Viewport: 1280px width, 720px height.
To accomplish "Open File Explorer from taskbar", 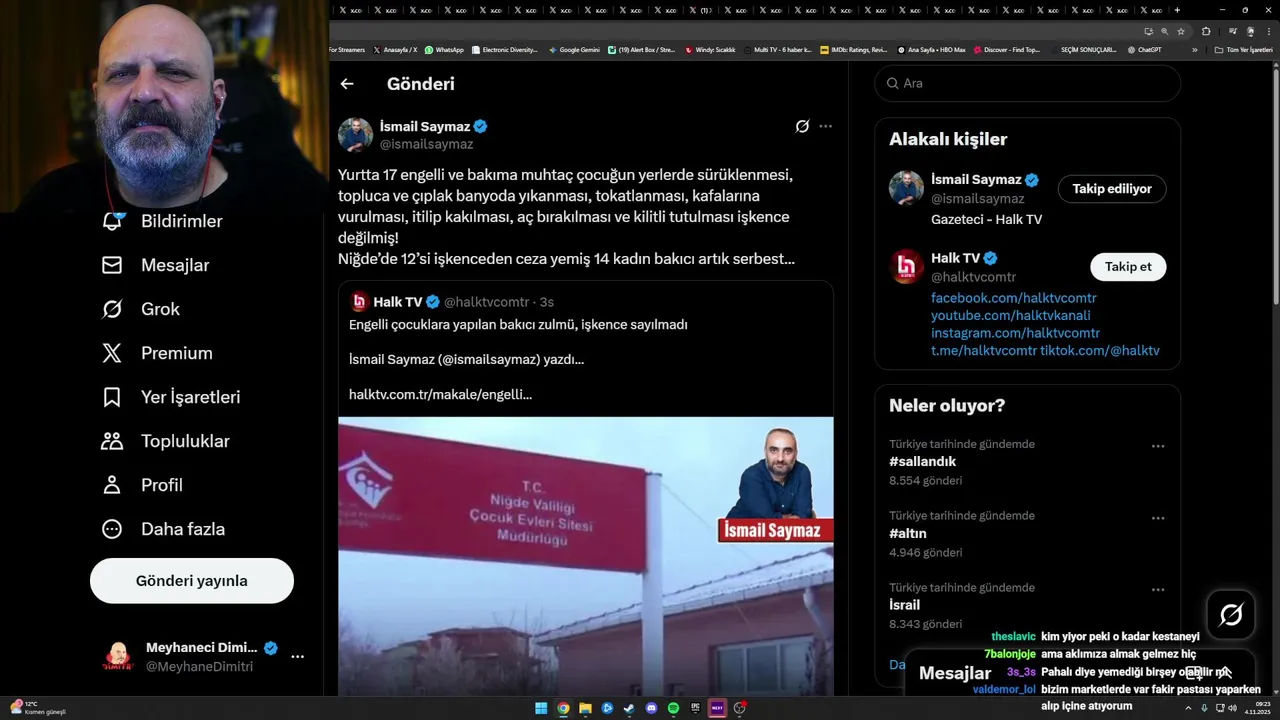I will tap(585, 708).
